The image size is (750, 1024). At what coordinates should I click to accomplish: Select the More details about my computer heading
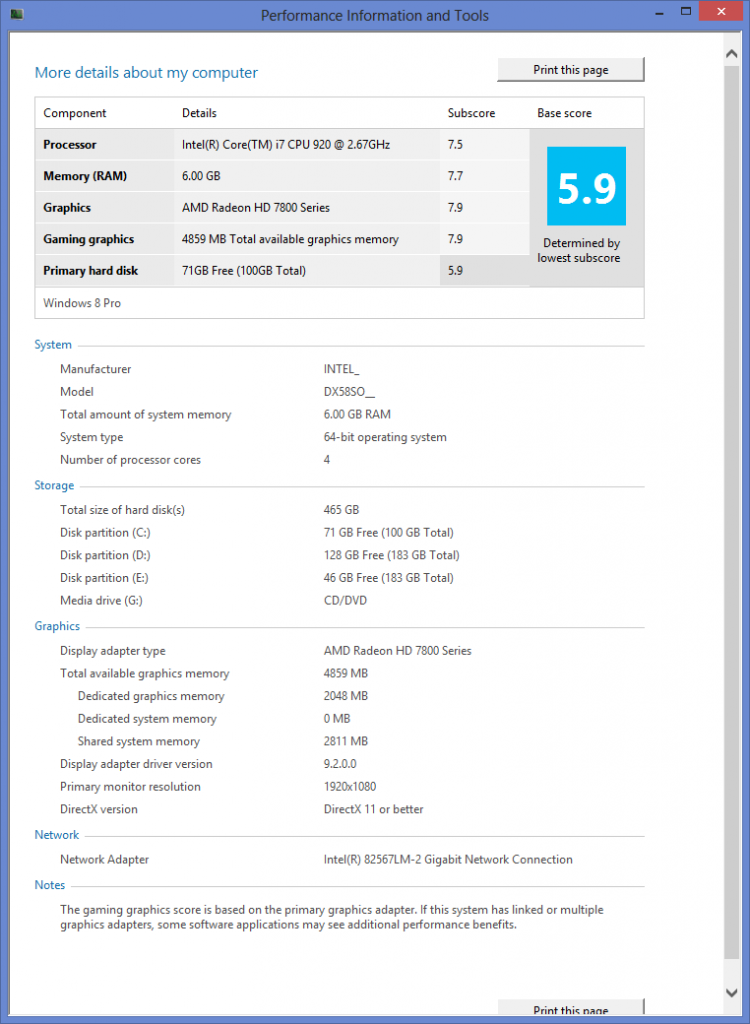point(146,73)
